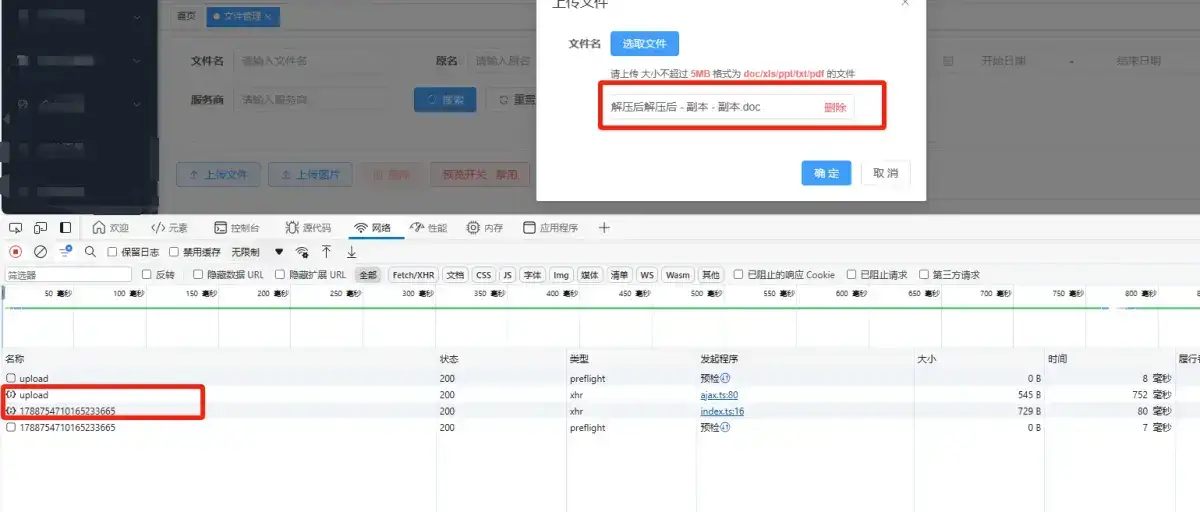This screenshot has height=512, width=1200.
Task: Filter requests by Img
Action: (561, 275)
